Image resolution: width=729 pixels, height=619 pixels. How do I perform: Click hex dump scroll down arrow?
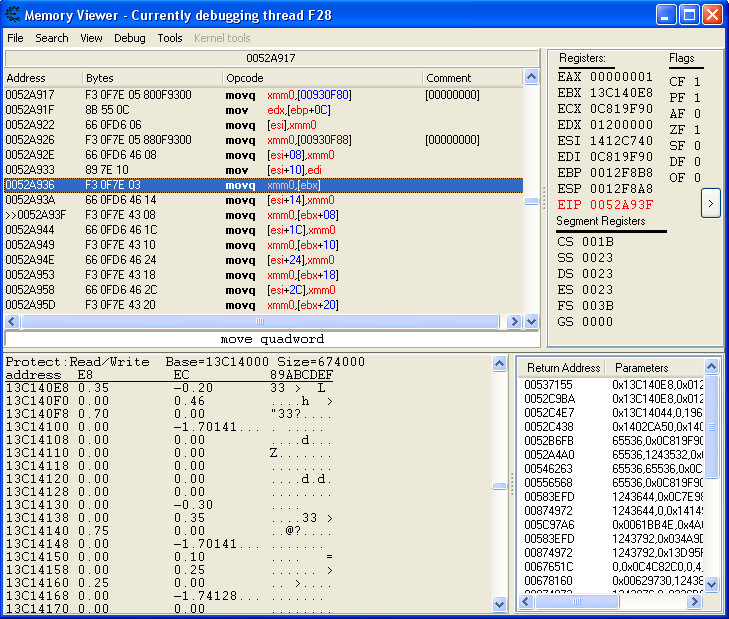coord(499,604)
